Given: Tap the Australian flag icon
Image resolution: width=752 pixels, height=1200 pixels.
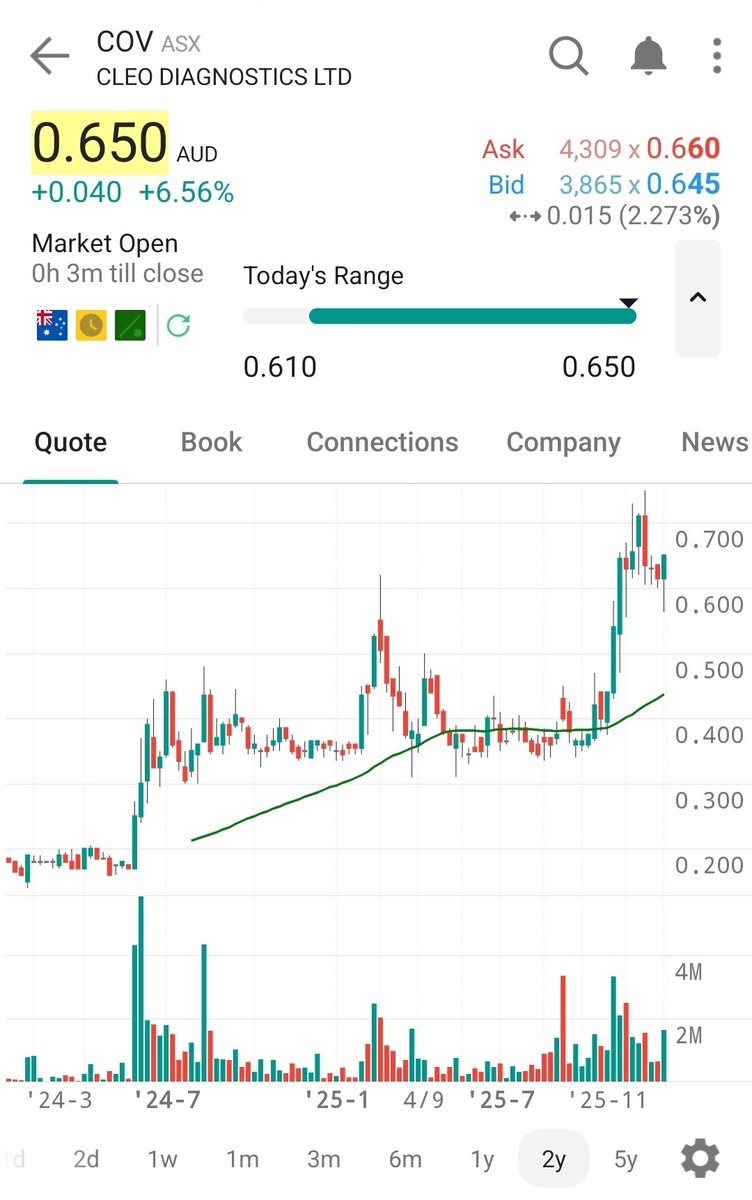Looking at the screenshot, I should click(x=52, y=325).
